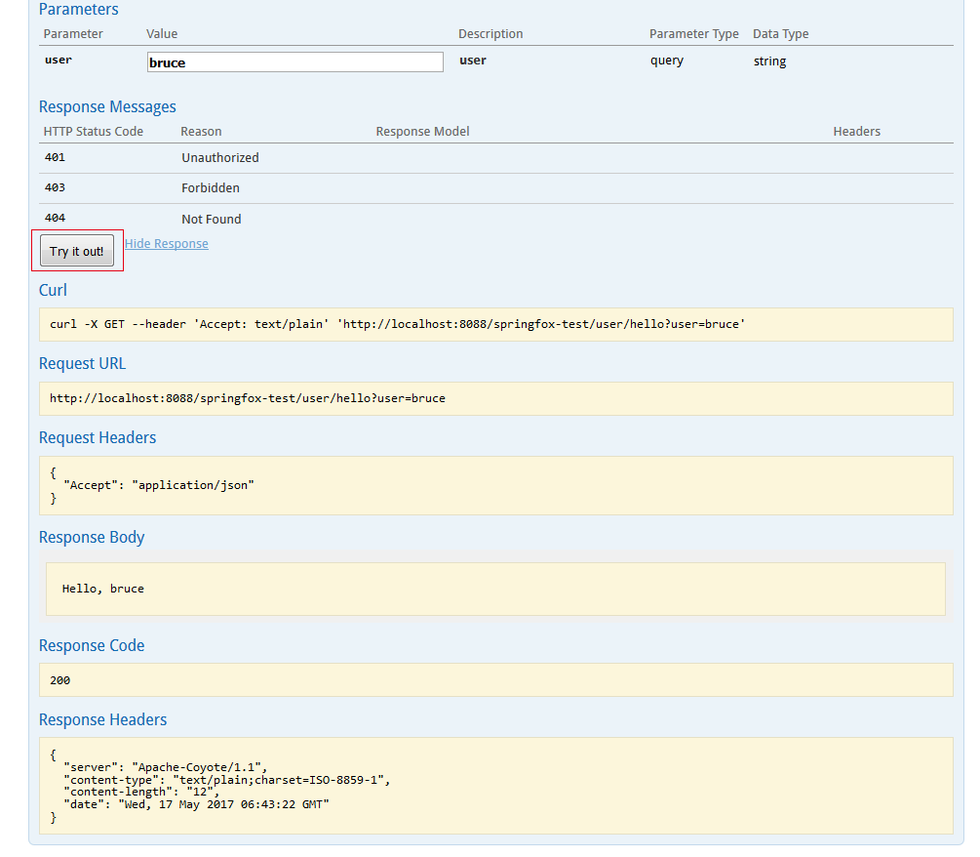Click the Parameter Type column header
The height and width of the screenshot is (857, 980).
pos(693,34)
